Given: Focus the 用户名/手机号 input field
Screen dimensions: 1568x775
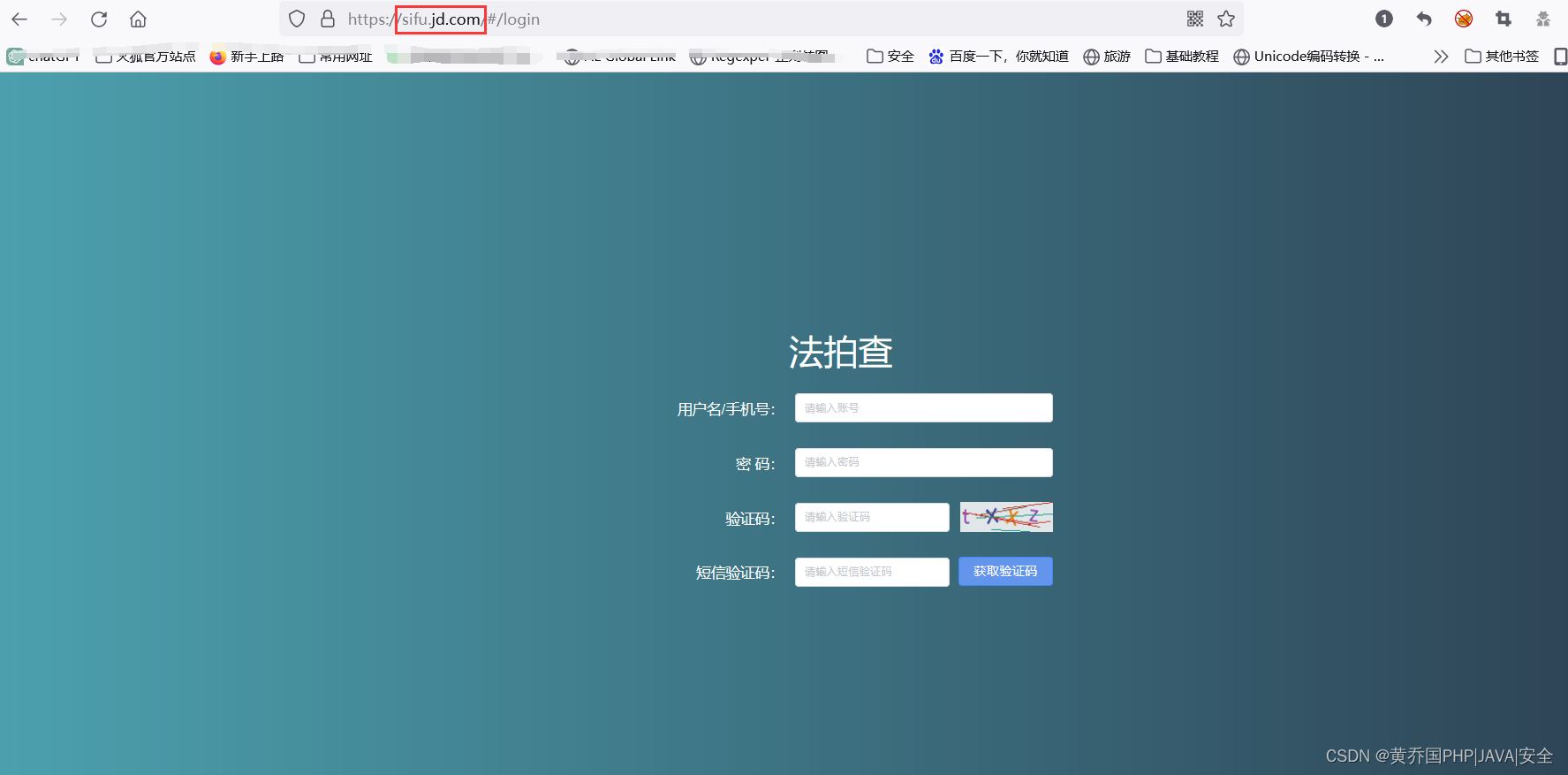Looking at the screenshot, I should point(923,408).
